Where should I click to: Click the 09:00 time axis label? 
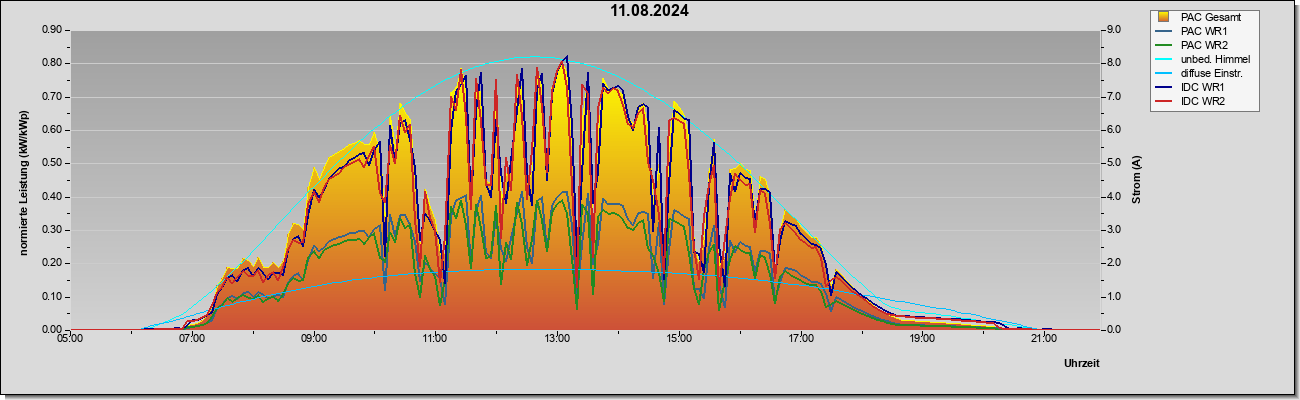[x=313, y=339]
